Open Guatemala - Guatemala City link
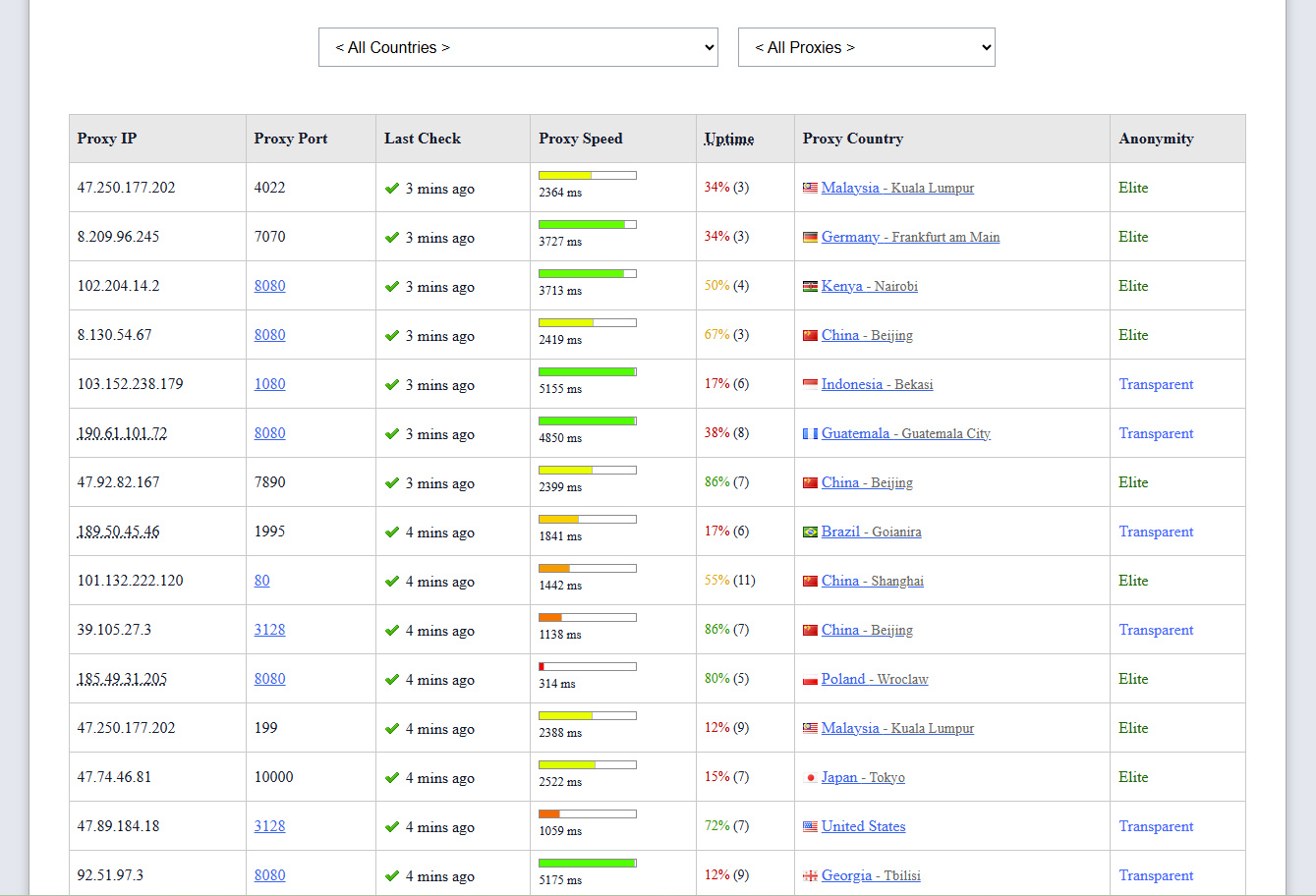This screenshot has width=1316, height=896. [x=906, y=433]
